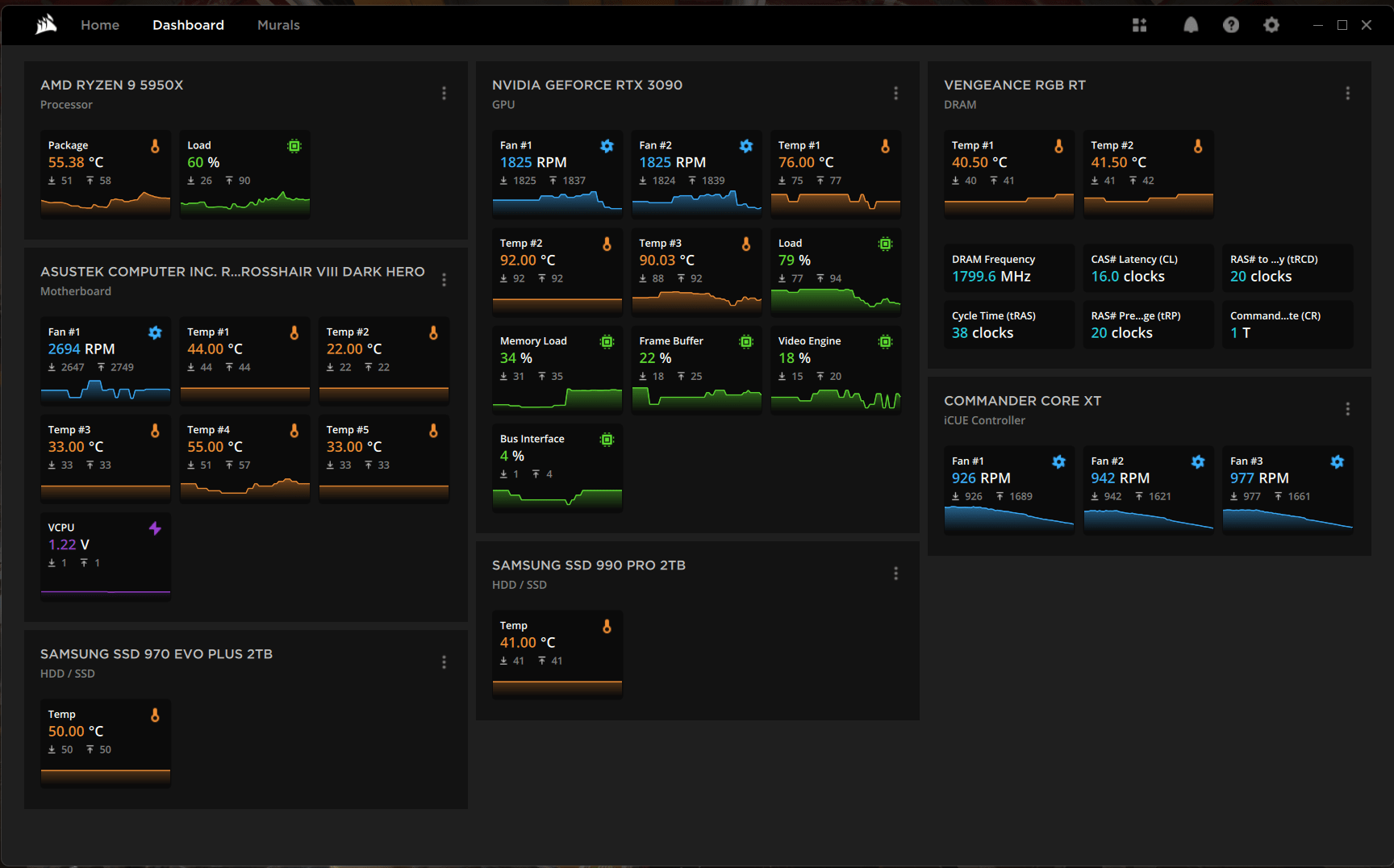Image resolution: width=1394 pixels, height=868 pixels.
Task: Click the CPU Load 60 % reading
Action: (x=203, y=163)
